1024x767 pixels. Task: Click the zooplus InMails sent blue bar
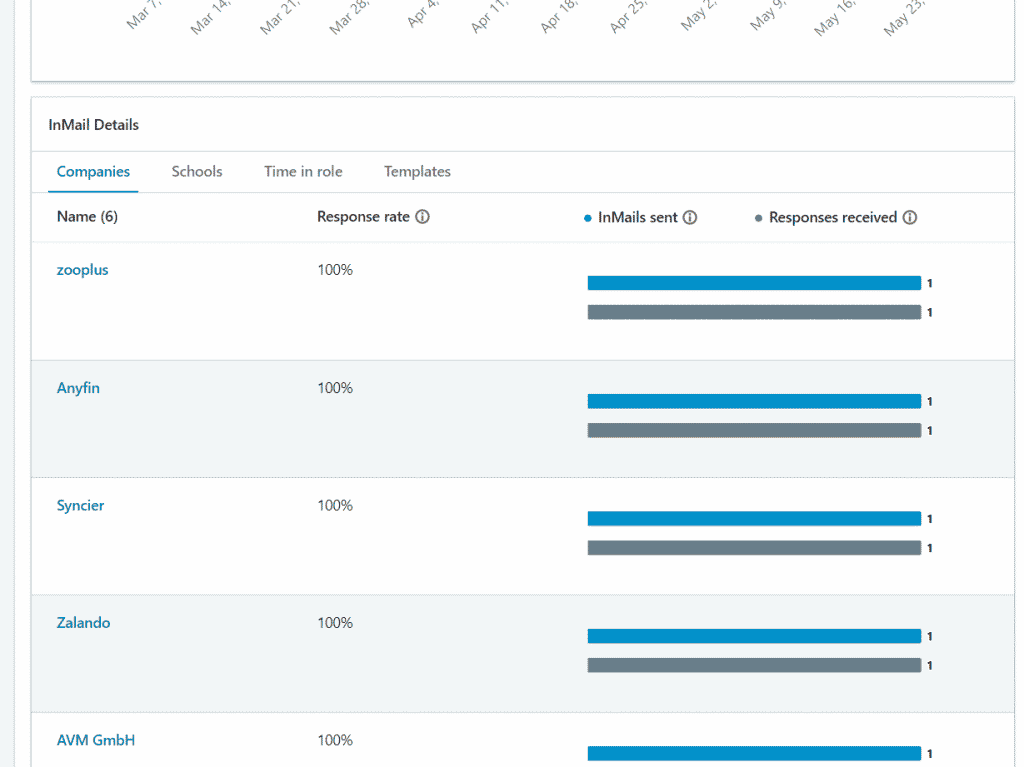click(754, 283)
